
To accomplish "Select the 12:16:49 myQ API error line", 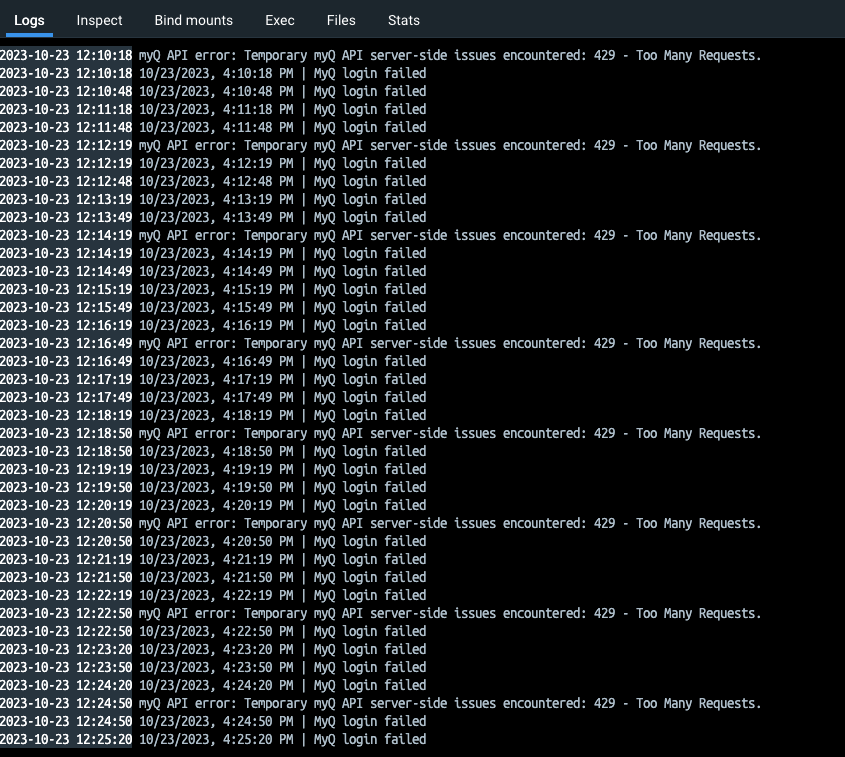I will coord(380,343).
